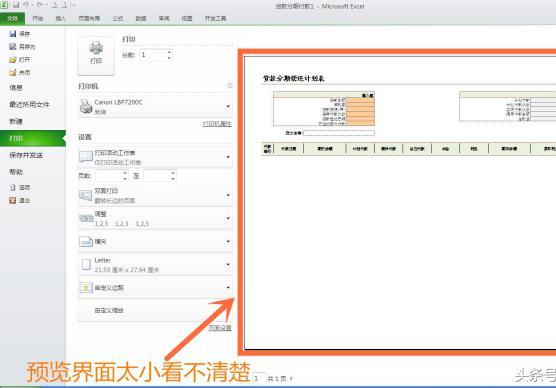Viewport: 556px width, 388px height.
Task: Open the 自定义缩放 custom scaling dropdown
Action: pyautogui.click(x=155, y=310)
